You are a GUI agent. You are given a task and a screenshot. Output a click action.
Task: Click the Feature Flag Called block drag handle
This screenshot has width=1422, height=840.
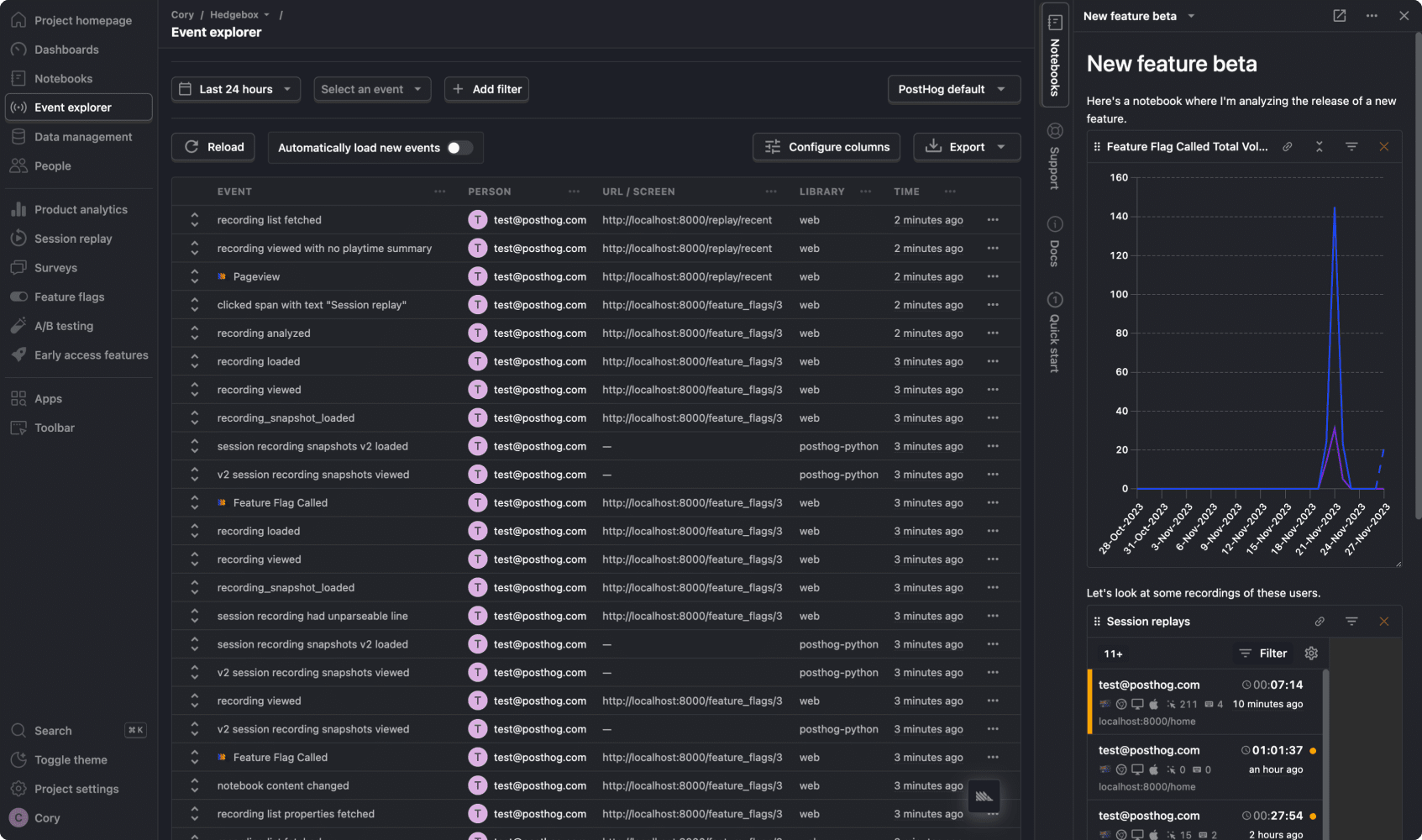(x=1097, y=146)
